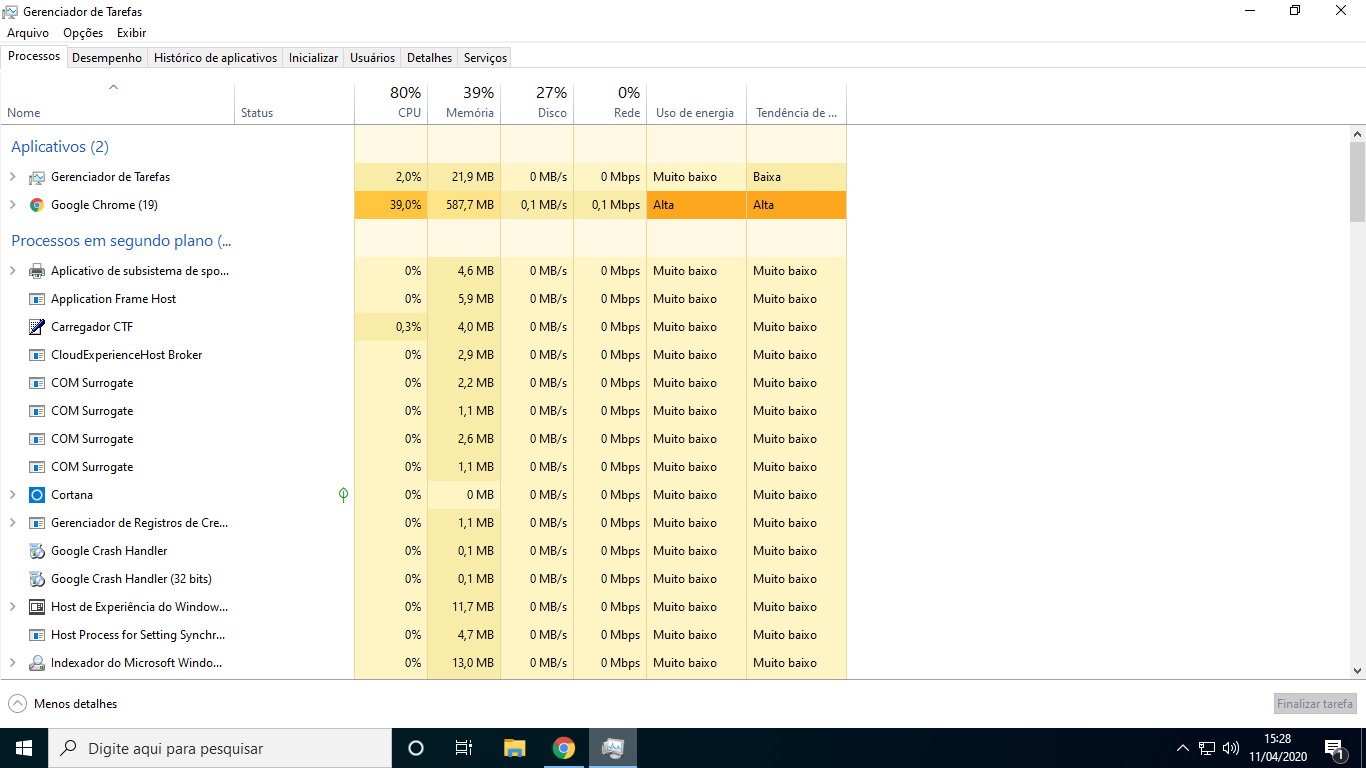1366x768 pixels.
Task: Open Cortana from the taskbar circle
Action: click(416, 748)
